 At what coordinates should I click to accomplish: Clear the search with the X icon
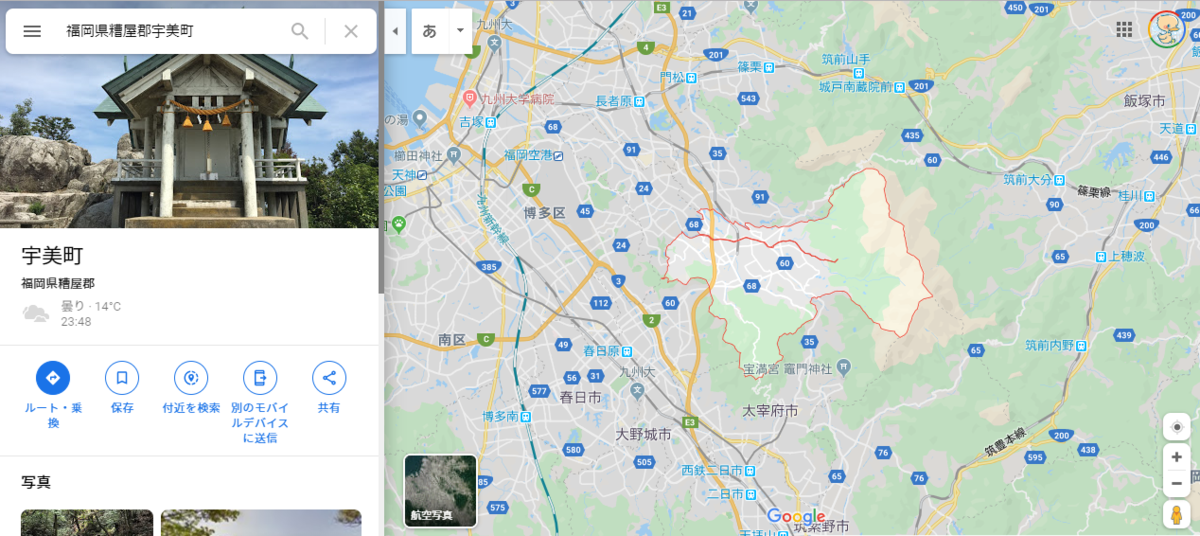(351, 31)
